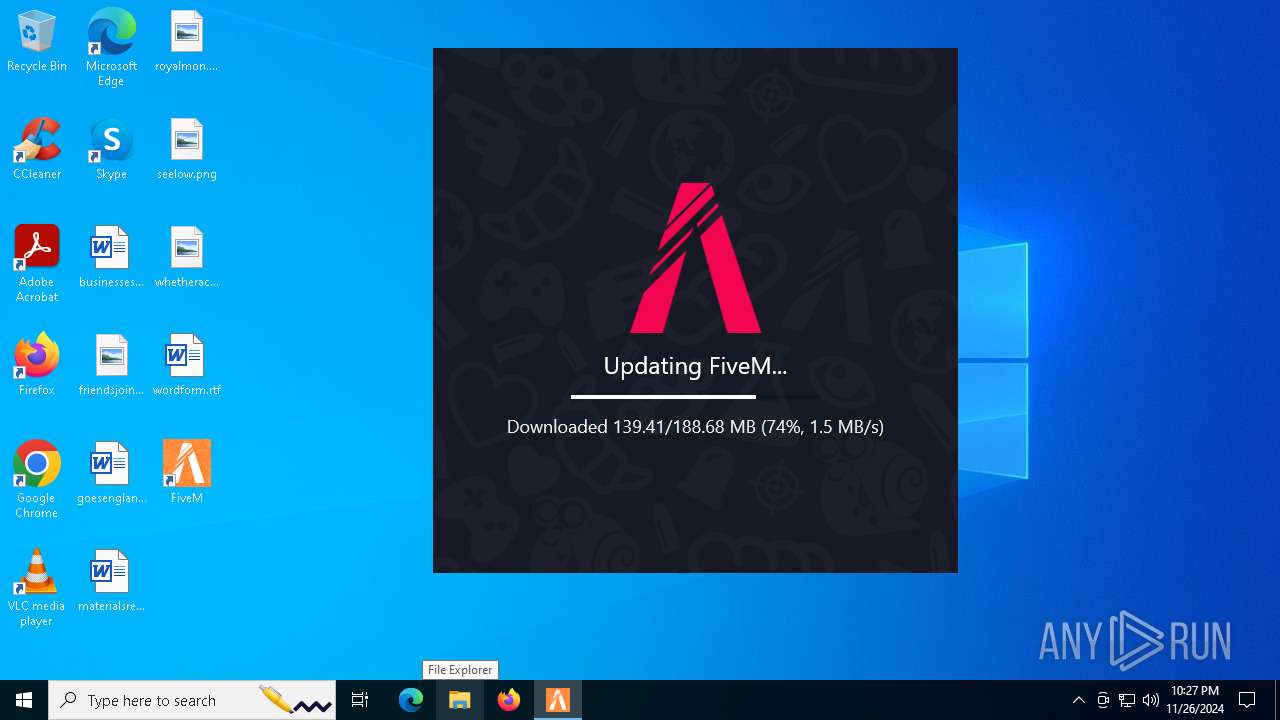The image size is (1280, 720).
Task: Open Microsoft Edge in the taskbar
Action: 411,700
